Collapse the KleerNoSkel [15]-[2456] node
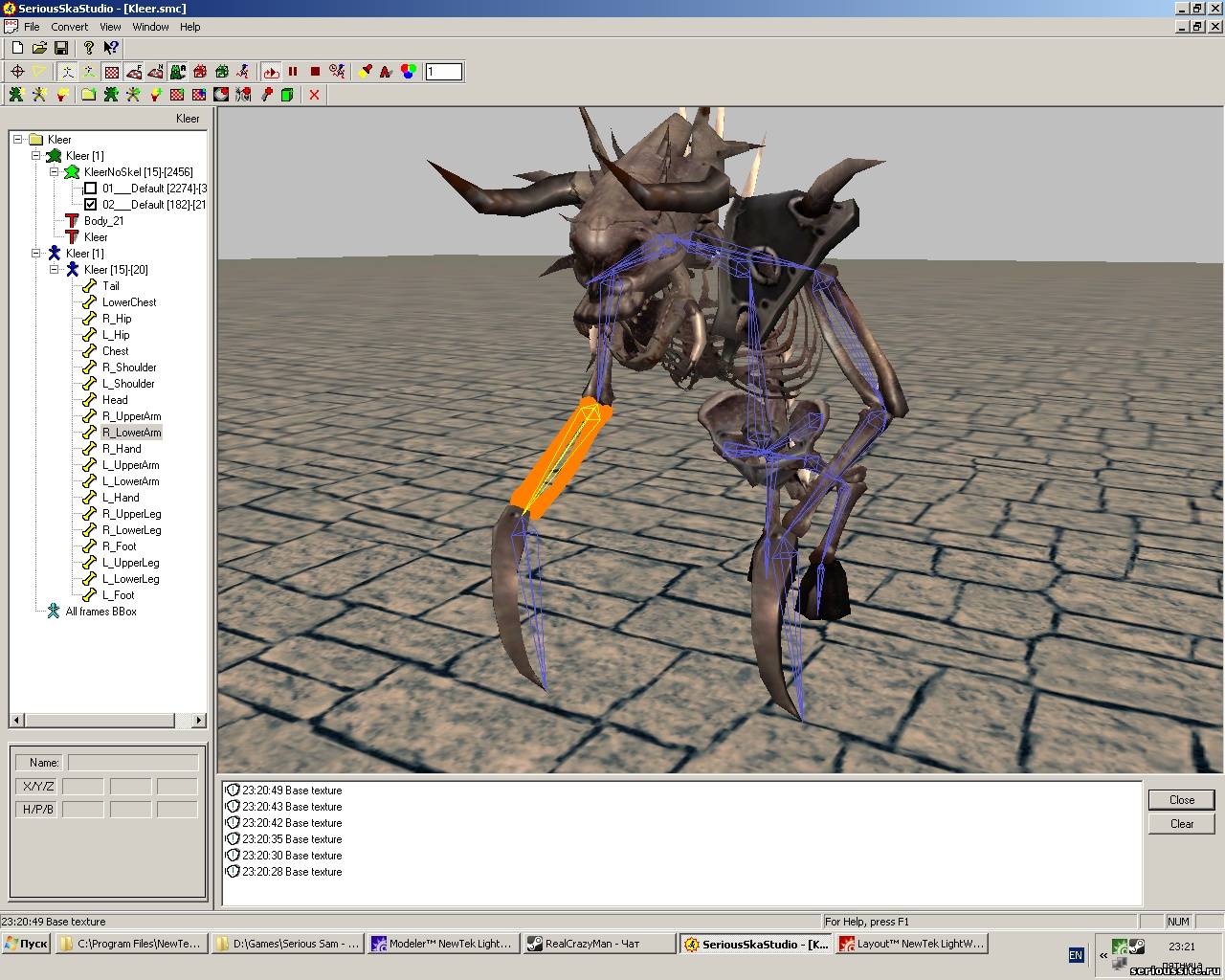The height and width of the screenshot is (980, 1225). tap(54, 172)
